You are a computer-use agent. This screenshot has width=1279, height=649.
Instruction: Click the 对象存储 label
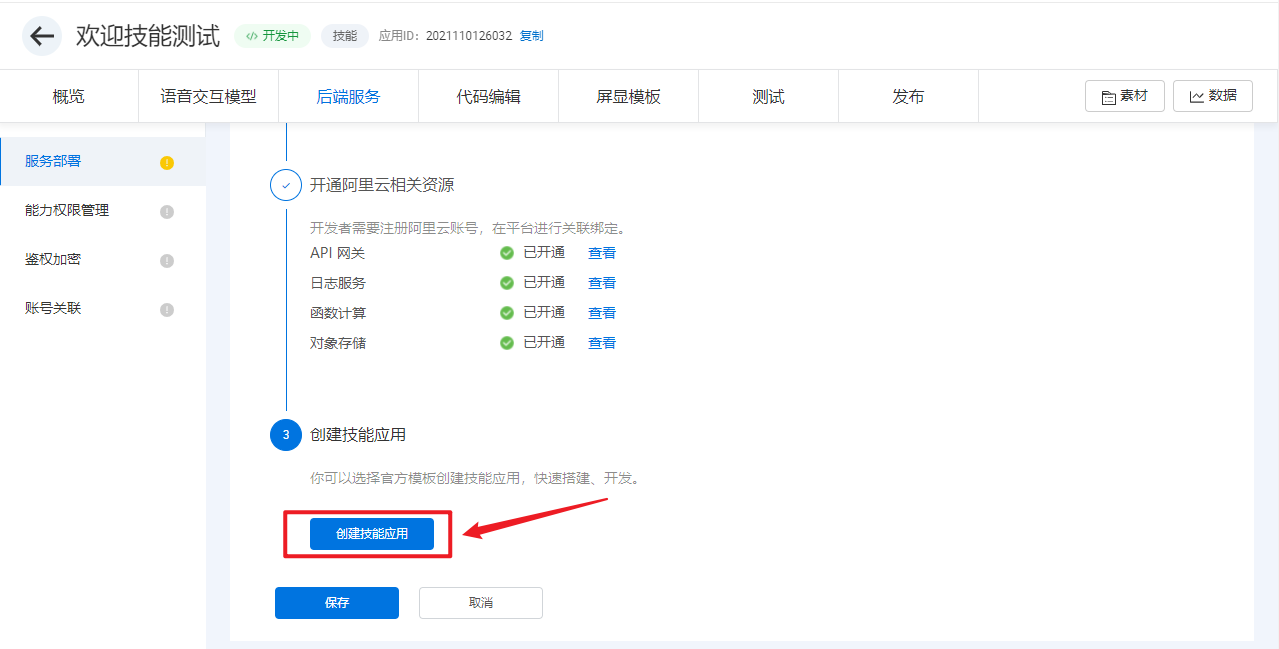click(338, 343)
